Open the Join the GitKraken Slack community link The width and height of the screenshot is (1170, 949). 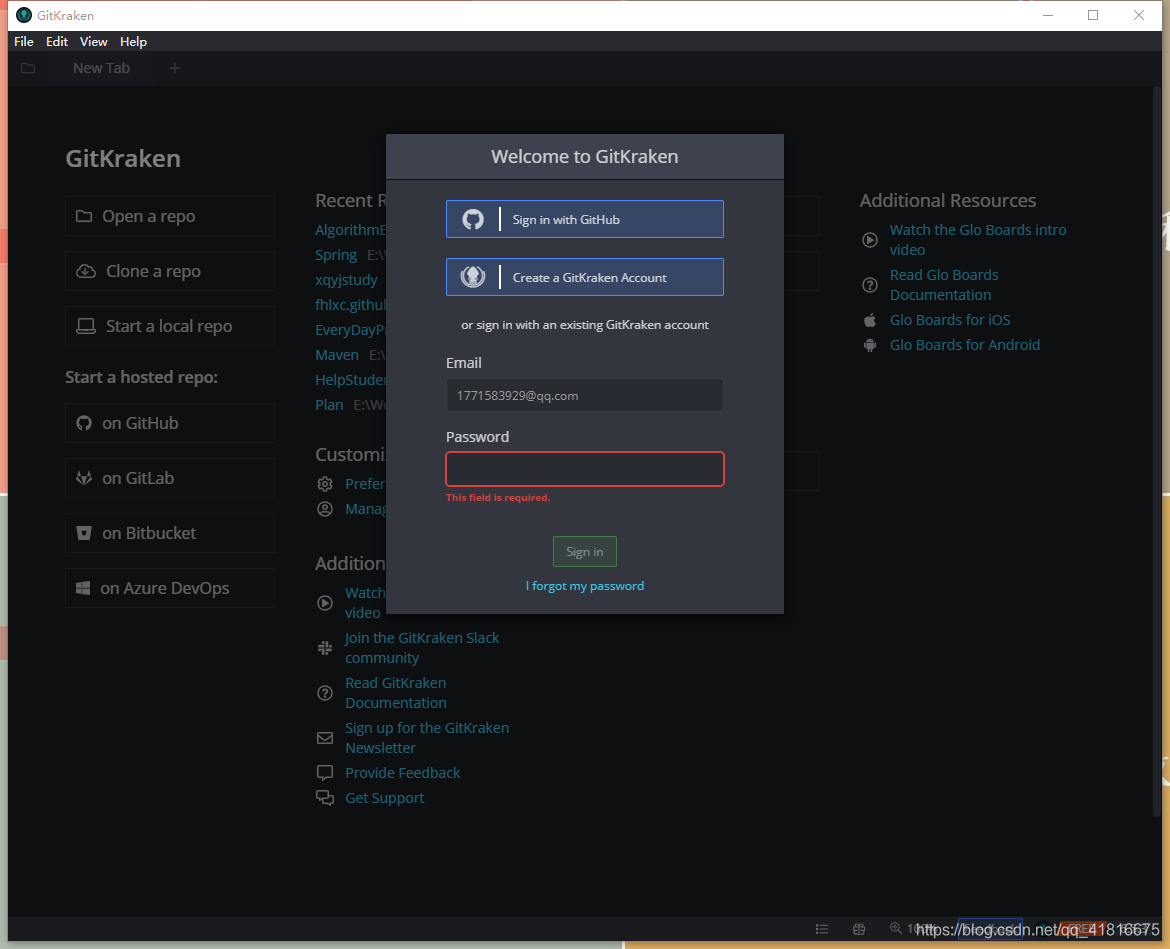422,648
